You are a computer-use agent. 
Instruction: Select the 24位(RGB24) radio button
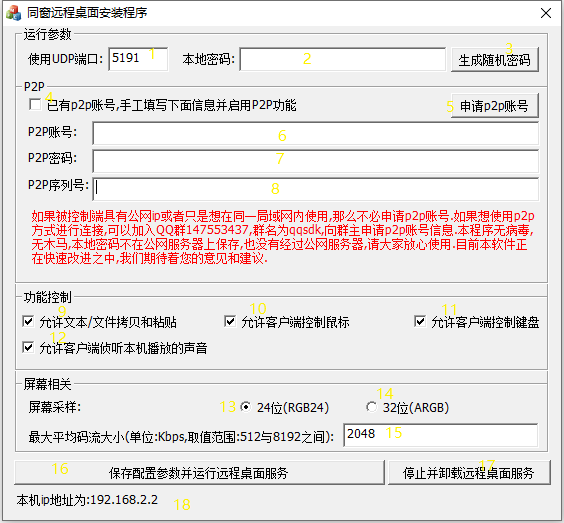pyautogui.click(x=246, y=407)
